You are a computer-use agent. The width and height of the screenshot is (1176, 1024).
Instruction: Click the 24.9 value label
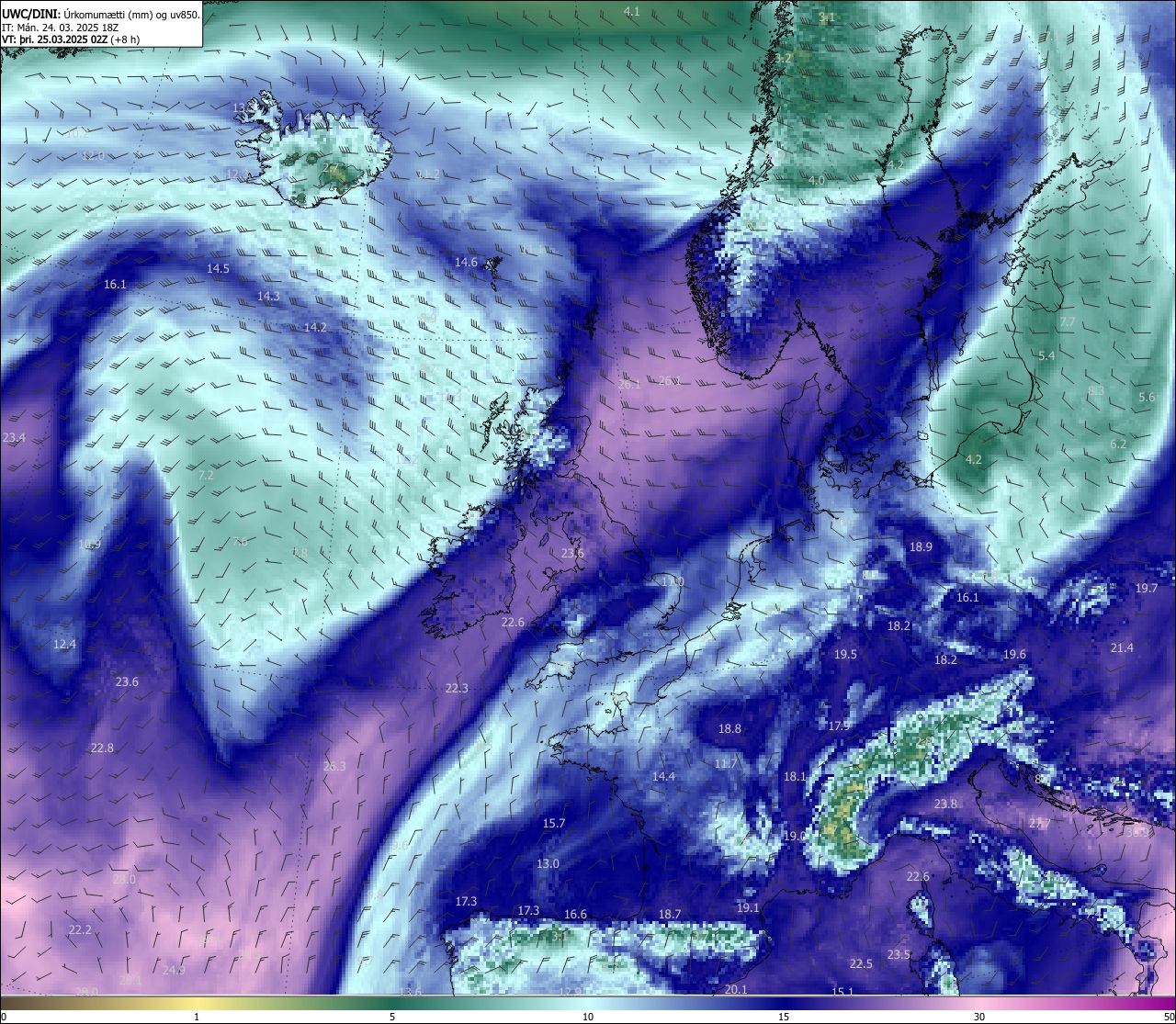pos(174,971)
